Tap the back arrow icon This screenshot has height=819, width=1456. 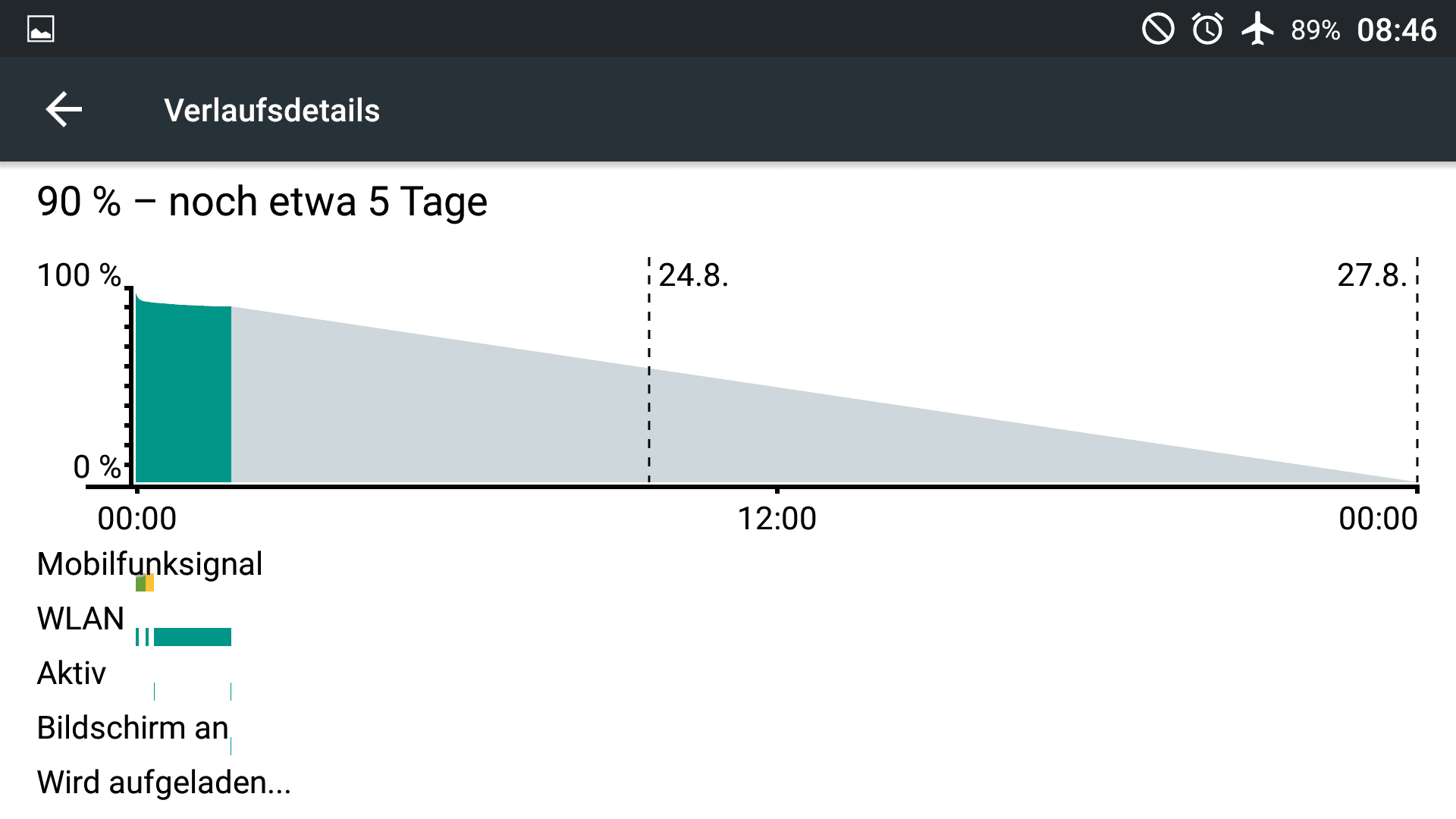click(64, 110)
